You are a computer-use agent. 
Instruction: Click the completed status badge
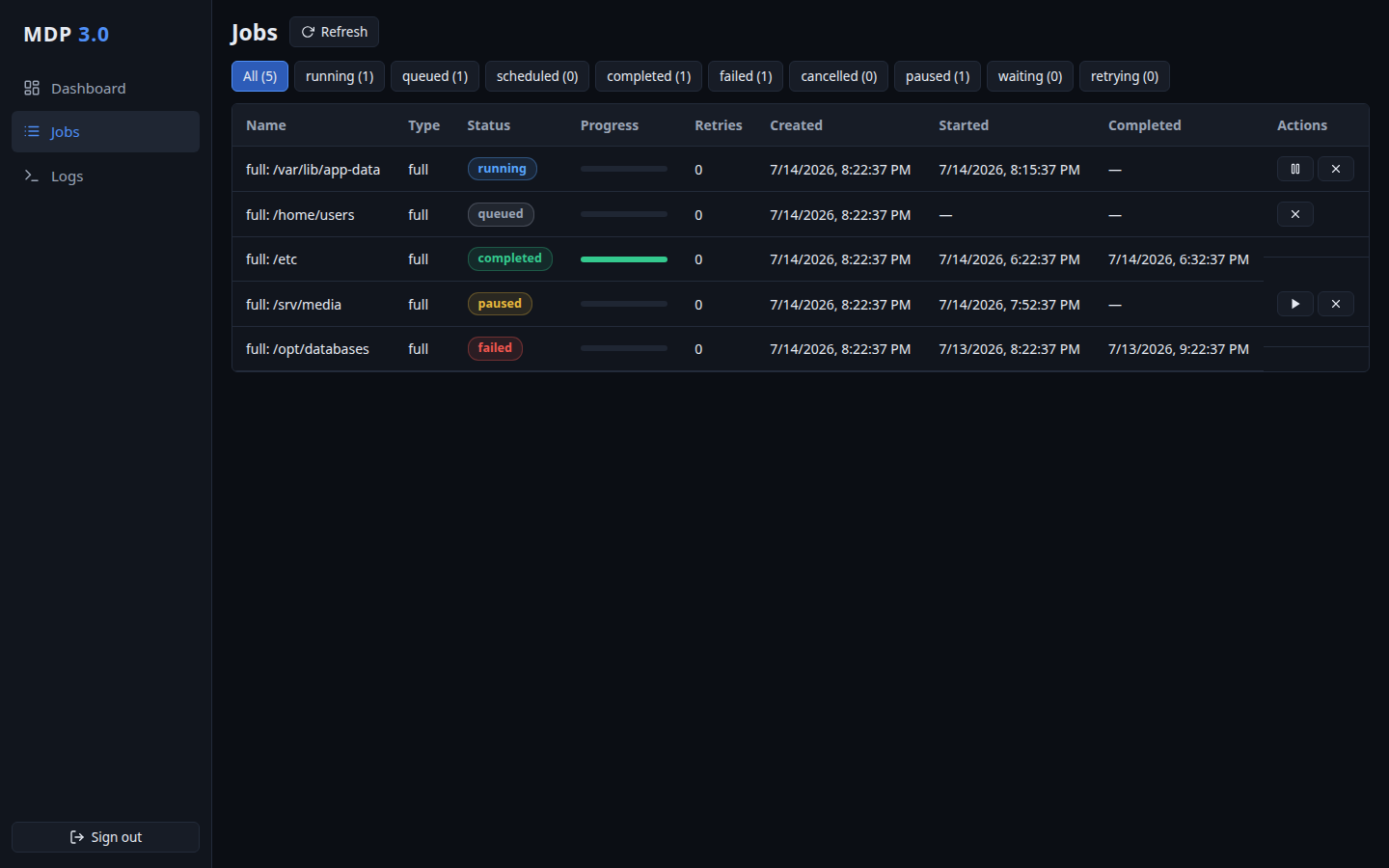[509, 258]
